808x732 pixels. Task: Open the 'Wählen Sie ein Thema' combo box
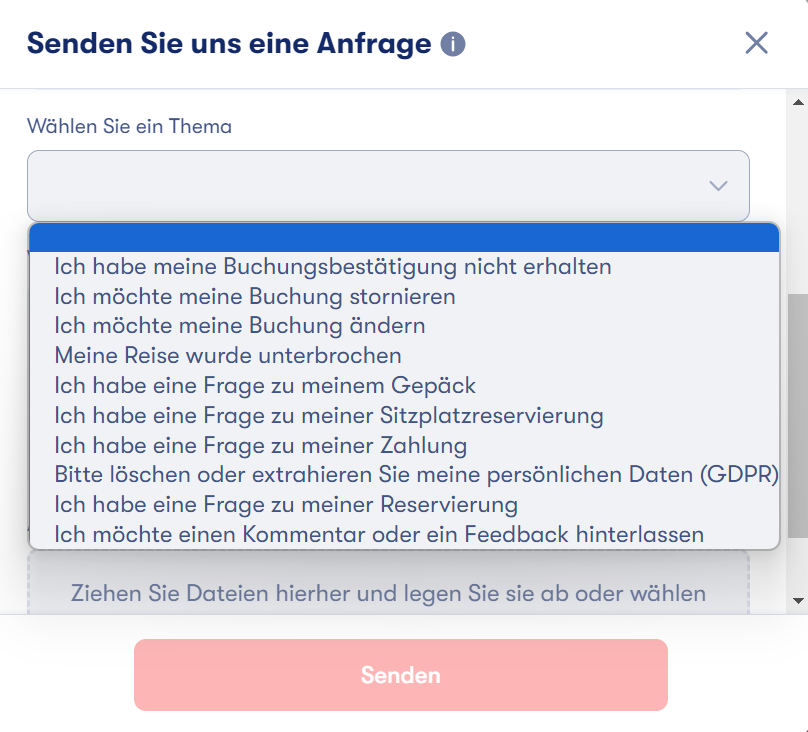point(388,186)
